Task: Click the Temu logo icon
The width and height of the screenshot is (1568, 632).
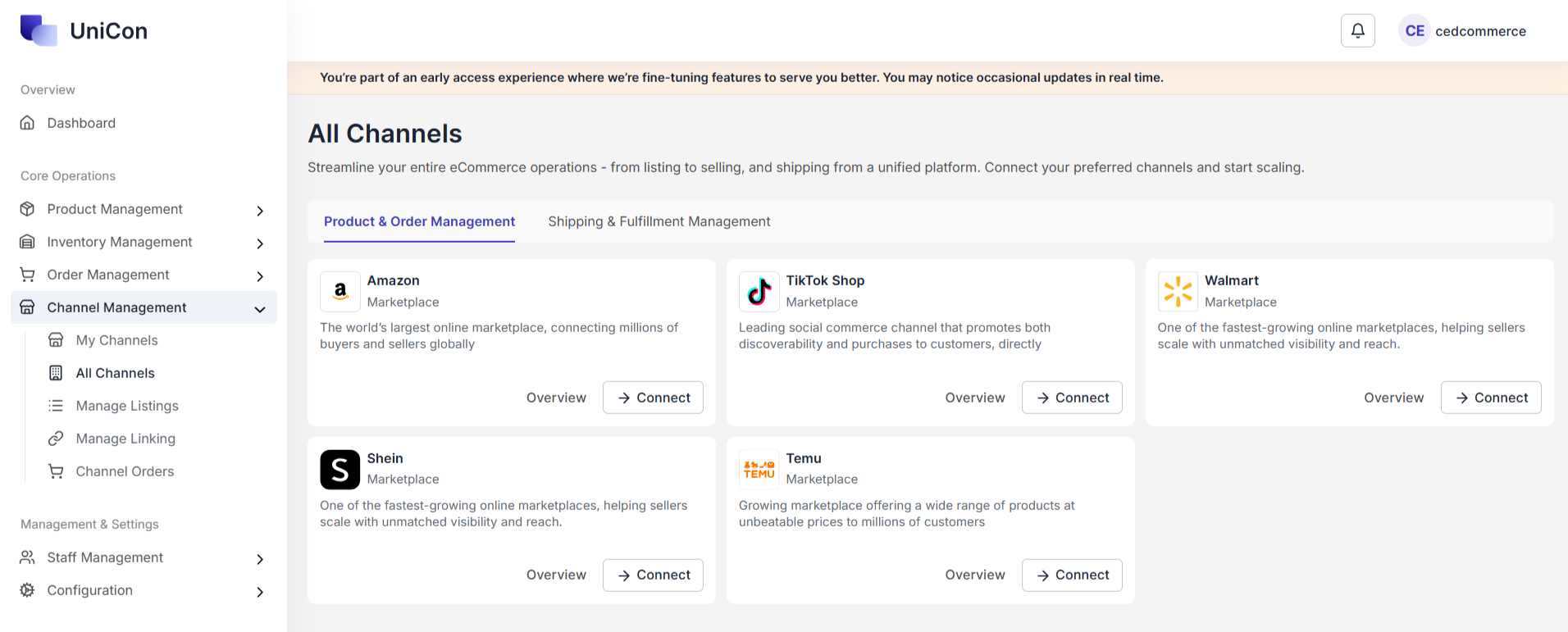Action: pos(759,470)
